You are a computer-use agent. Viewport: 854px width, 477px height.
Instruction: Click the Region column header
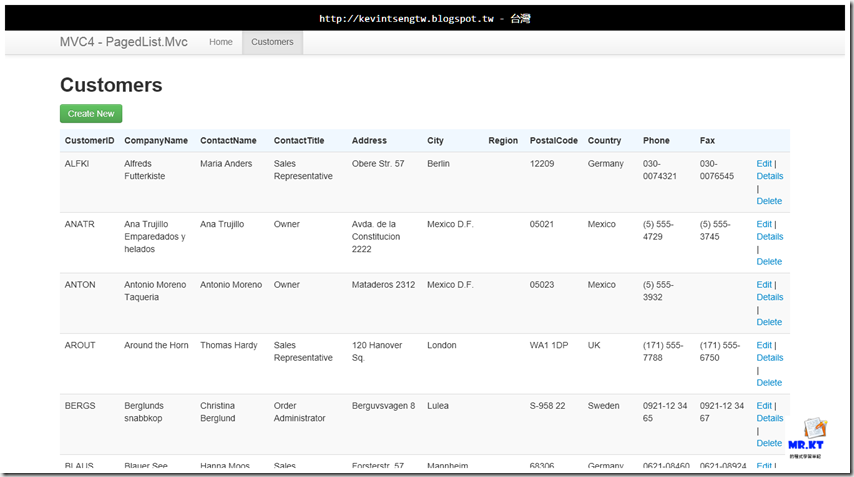[503, 140]
